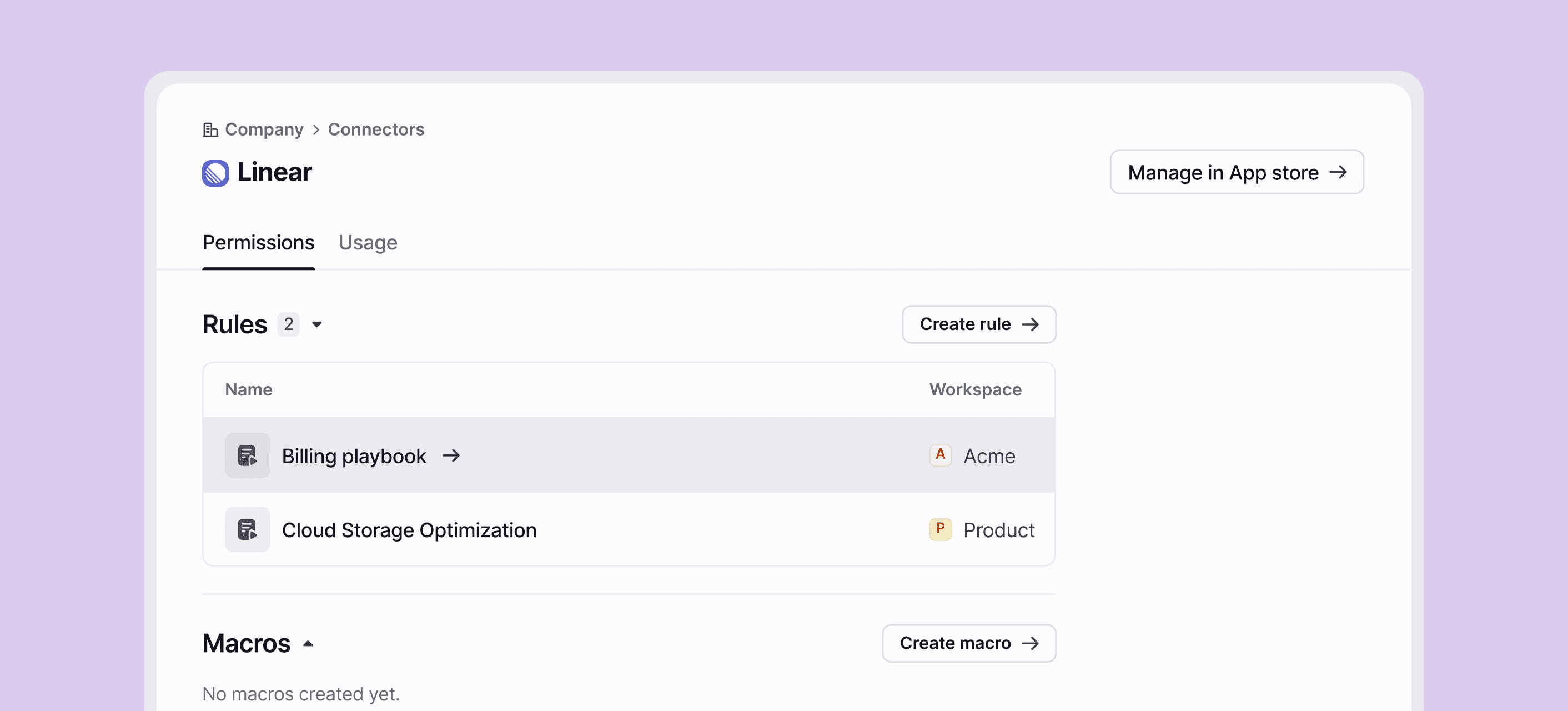Open the Company breadcrumb link
Image resolution: width=1568 pixels, height=711 pixels.
(x=264, y=129)
